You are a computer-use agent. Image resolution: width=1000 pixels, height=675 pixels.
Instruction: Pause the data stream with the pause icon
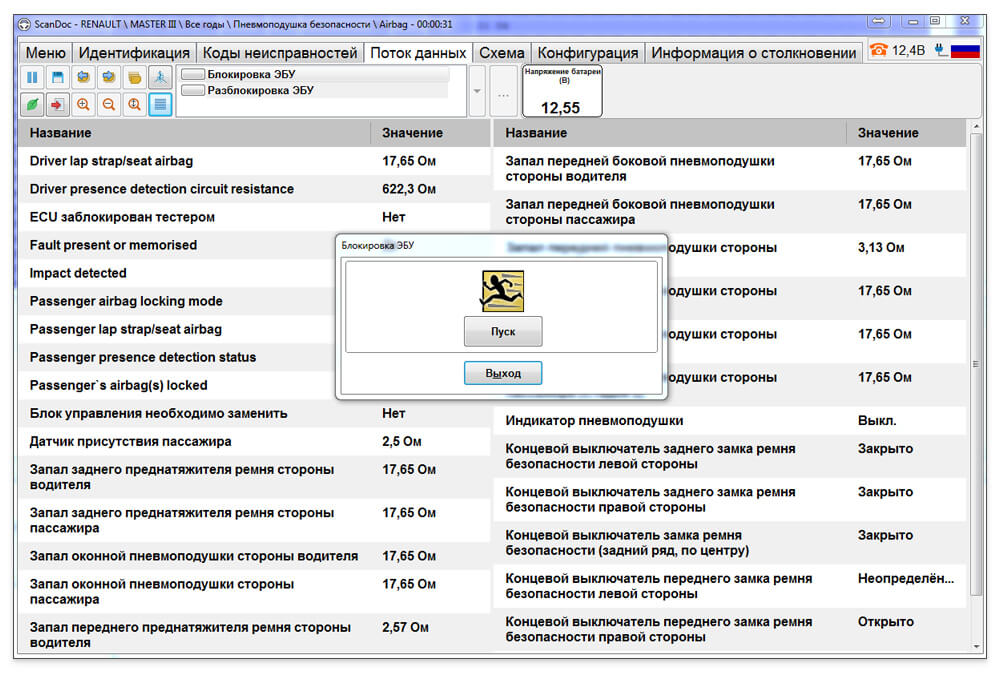pyautogui.click(x=32, y=78)
